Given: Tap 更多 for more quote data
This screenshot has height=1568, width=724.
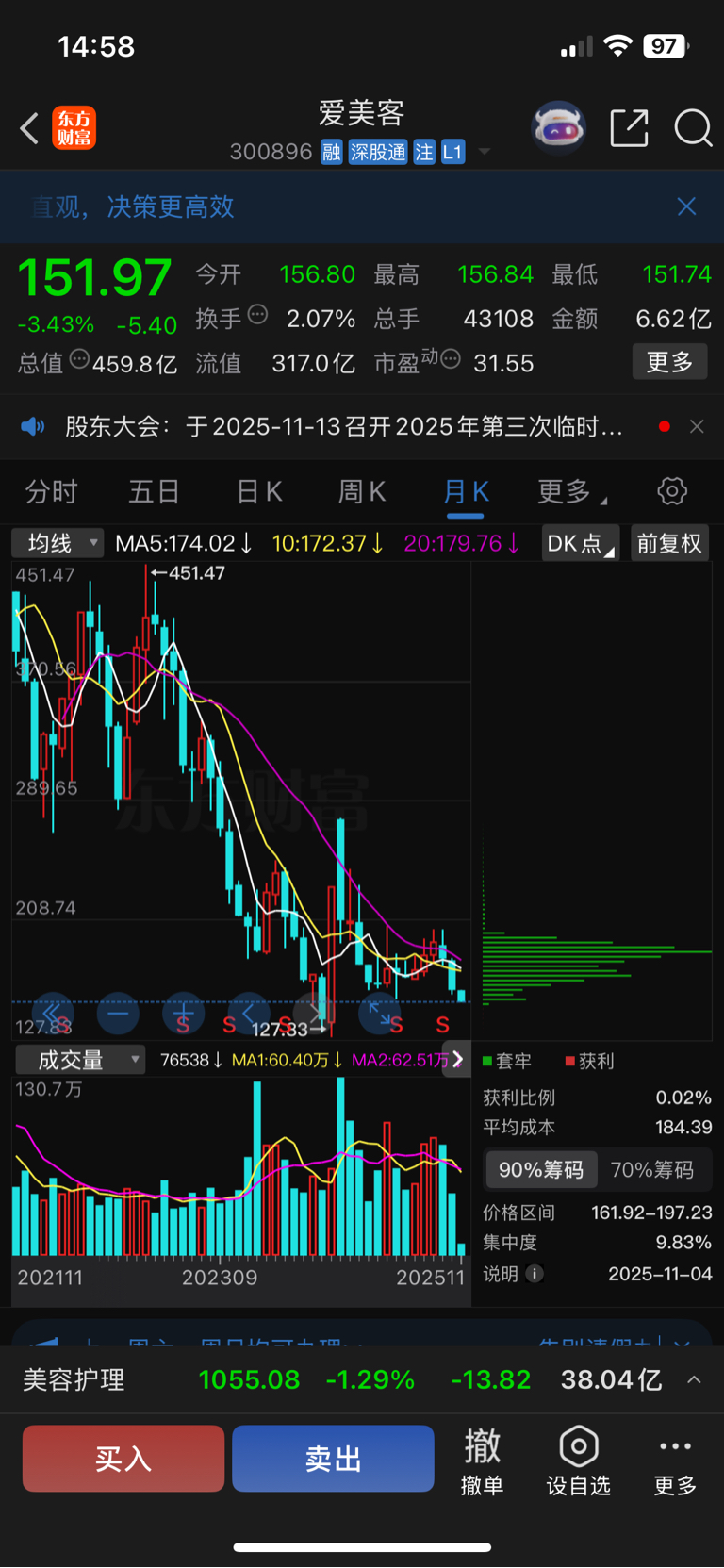Looking at the screenshot, I should coord(669,362).
